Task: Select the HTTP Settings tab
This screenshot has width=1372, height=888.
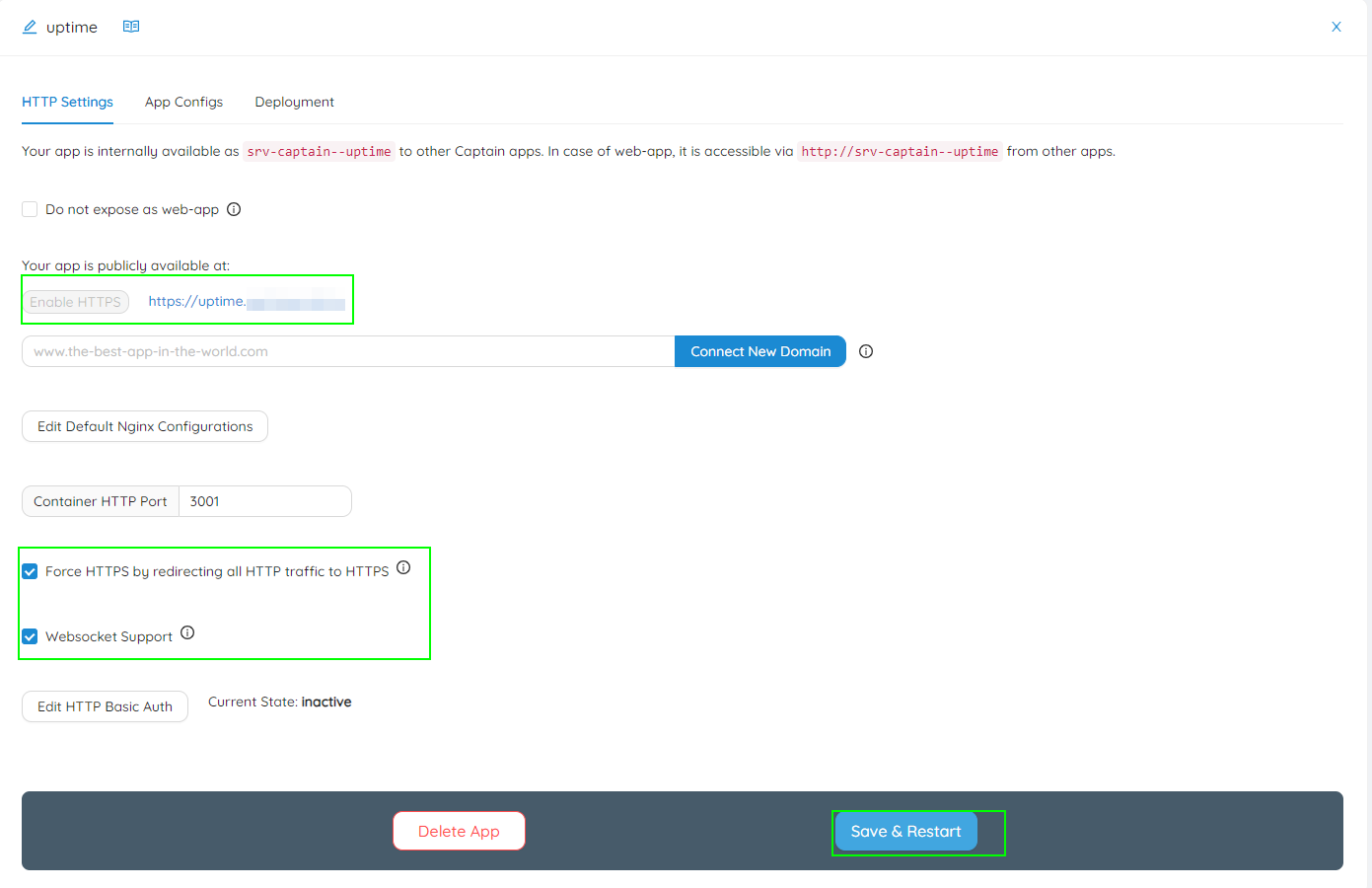Action: [67, 102]
